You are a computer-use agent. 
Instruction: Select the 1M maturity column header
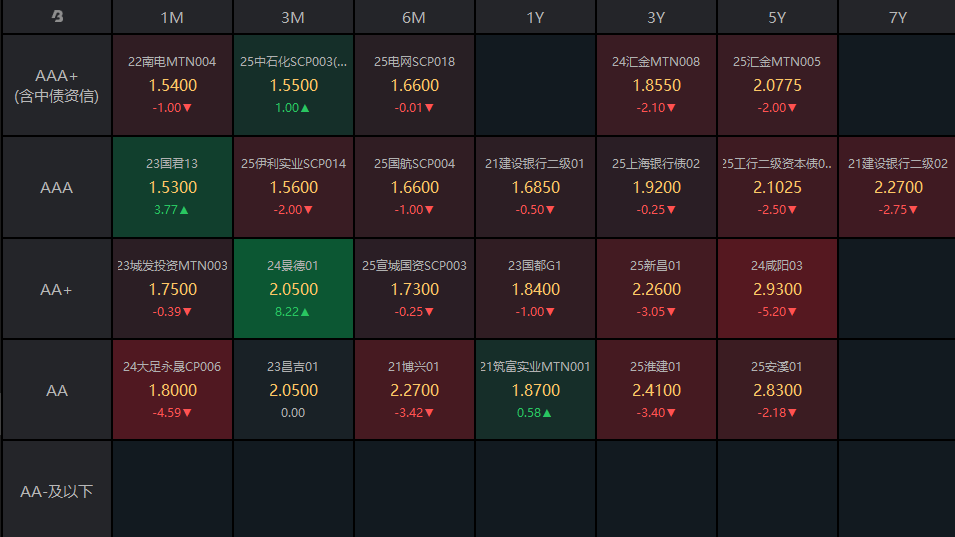click(x=172, y=17)
